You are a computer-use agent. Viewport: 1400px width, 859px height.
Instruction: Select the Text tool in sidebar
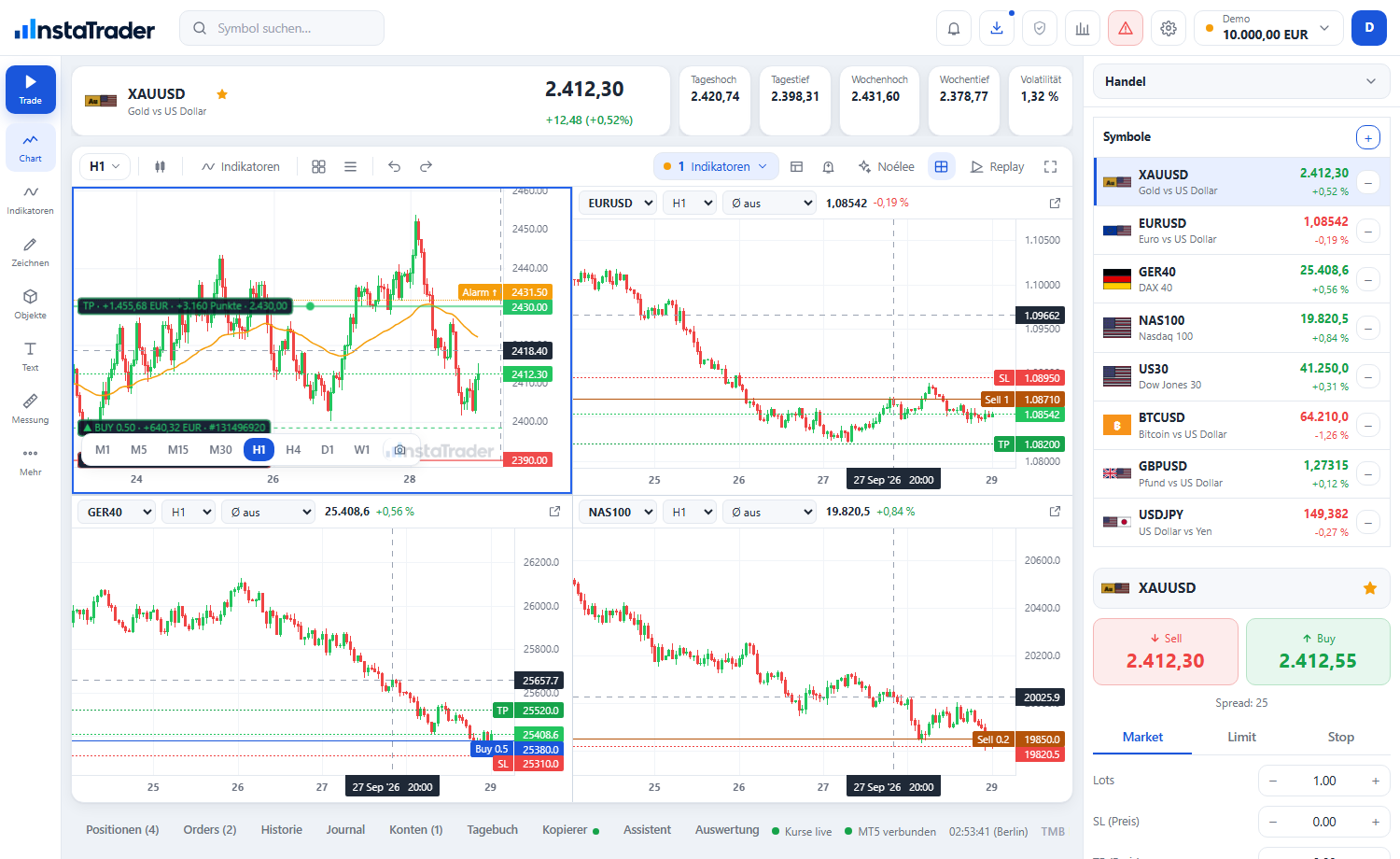tap(31, 356)
